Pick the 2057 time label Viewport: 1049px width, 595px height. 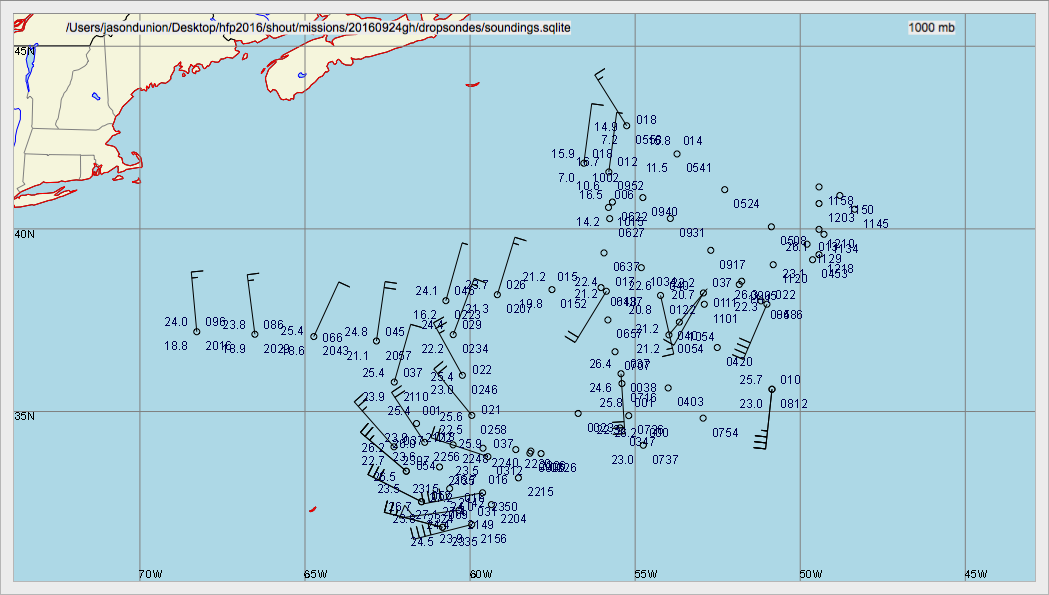coord(398,355)
